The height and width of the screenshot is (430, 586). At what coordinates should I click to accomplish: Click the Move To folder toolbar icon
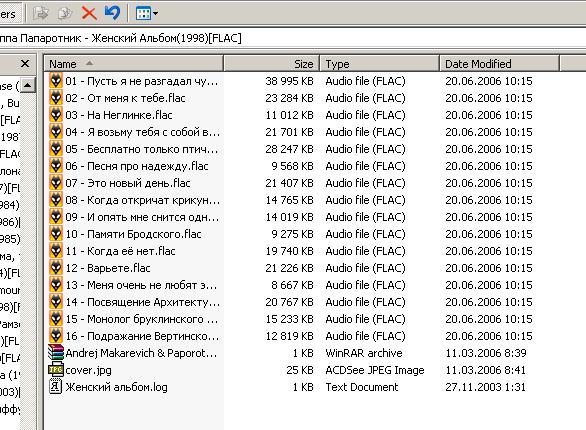[41, 14]
